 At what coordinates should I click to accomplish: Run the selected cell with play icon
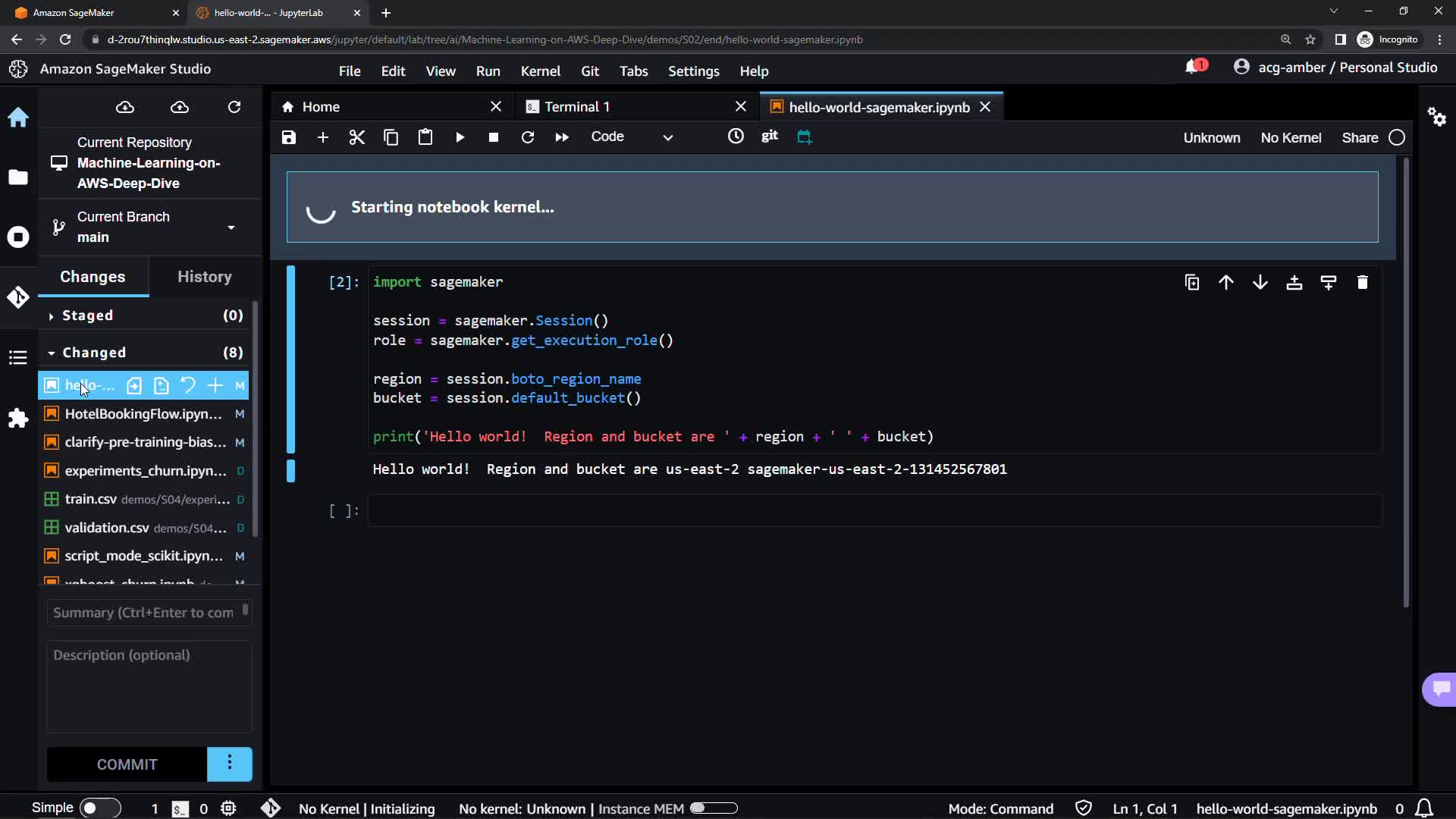(460, 137)
